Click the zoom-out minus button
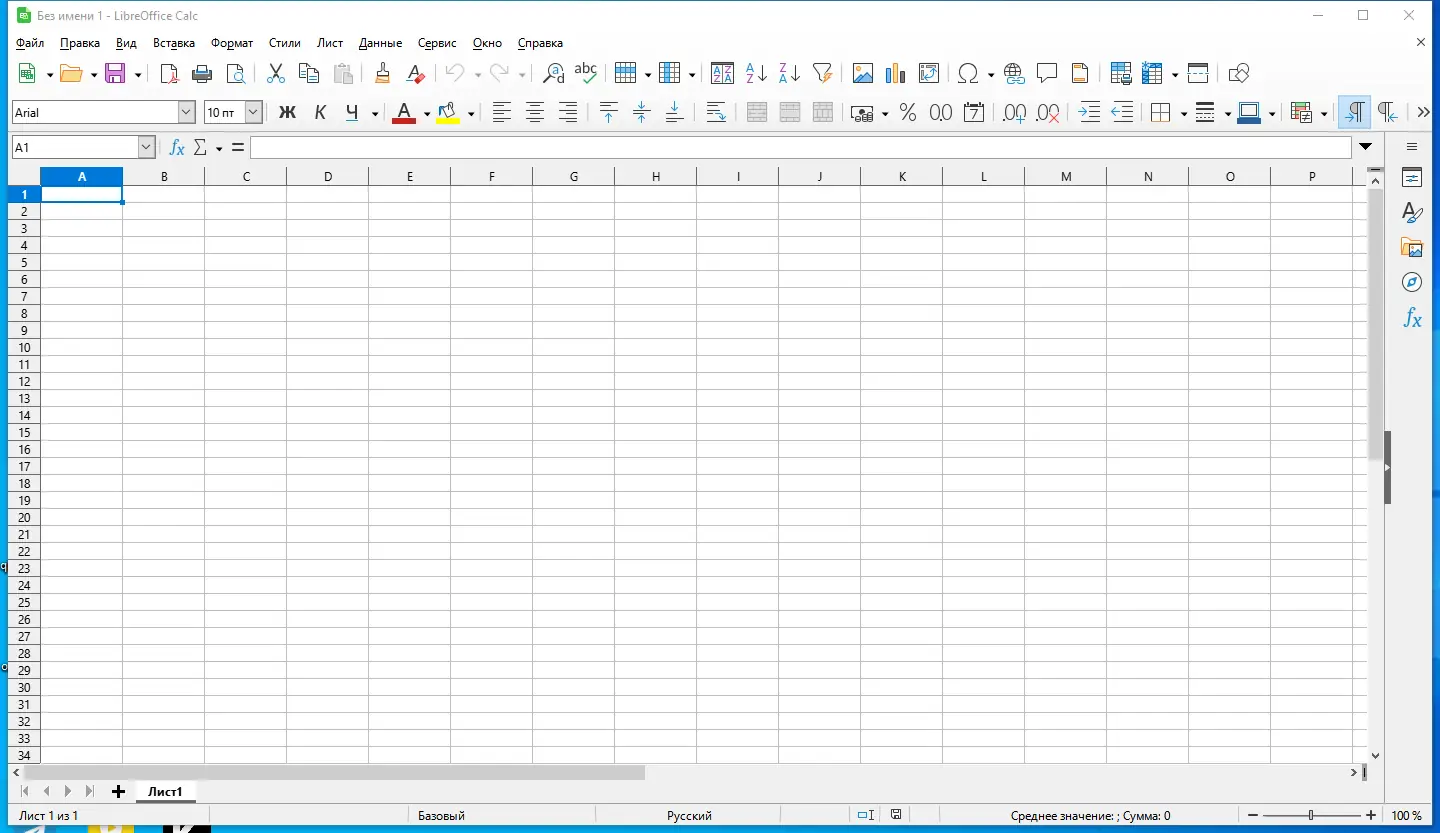This screenshot has height=833, width=1440. click(1253, 815)
